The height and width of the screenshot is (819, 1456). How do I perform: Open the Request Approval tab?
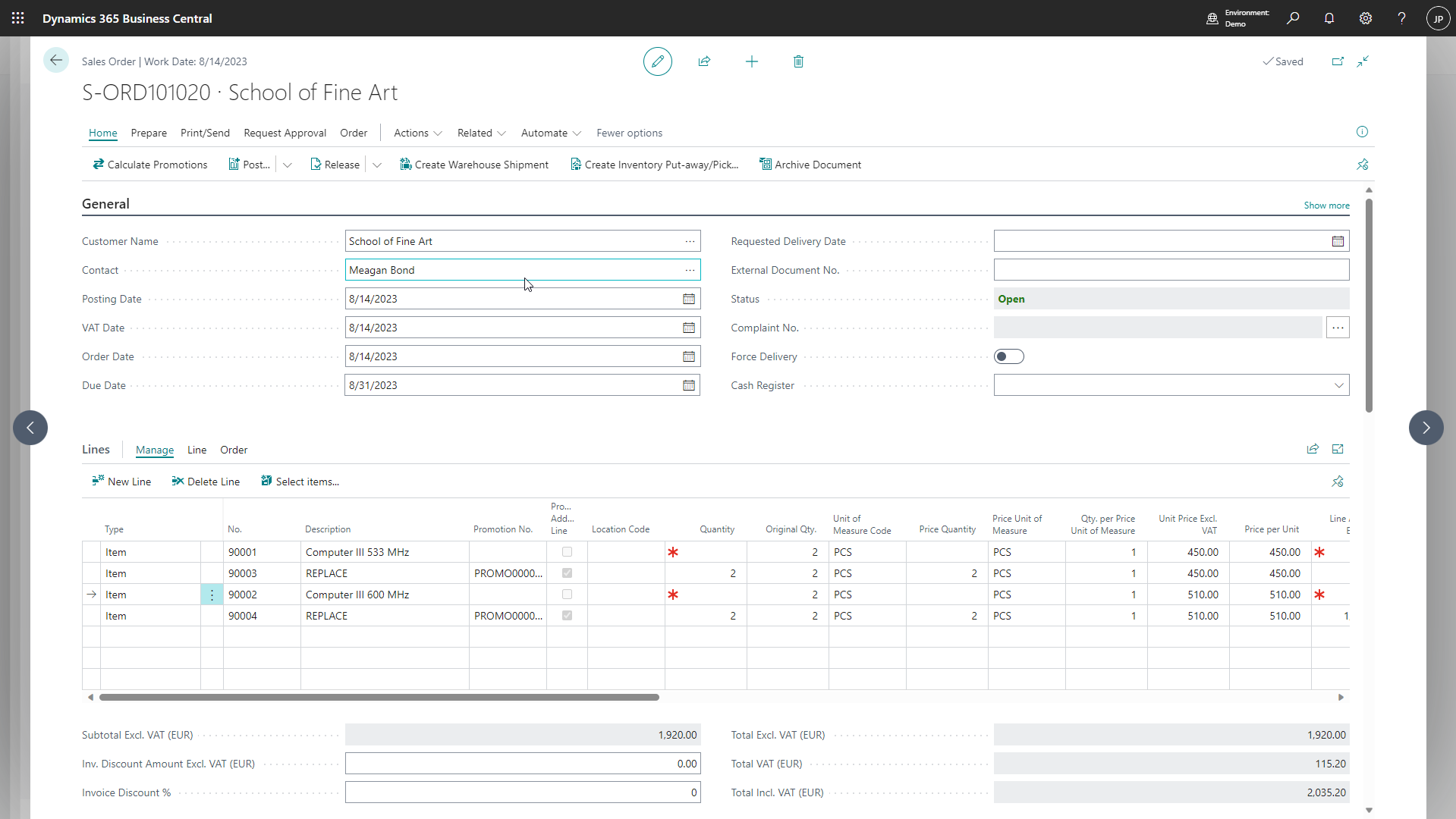click(285, 133)
